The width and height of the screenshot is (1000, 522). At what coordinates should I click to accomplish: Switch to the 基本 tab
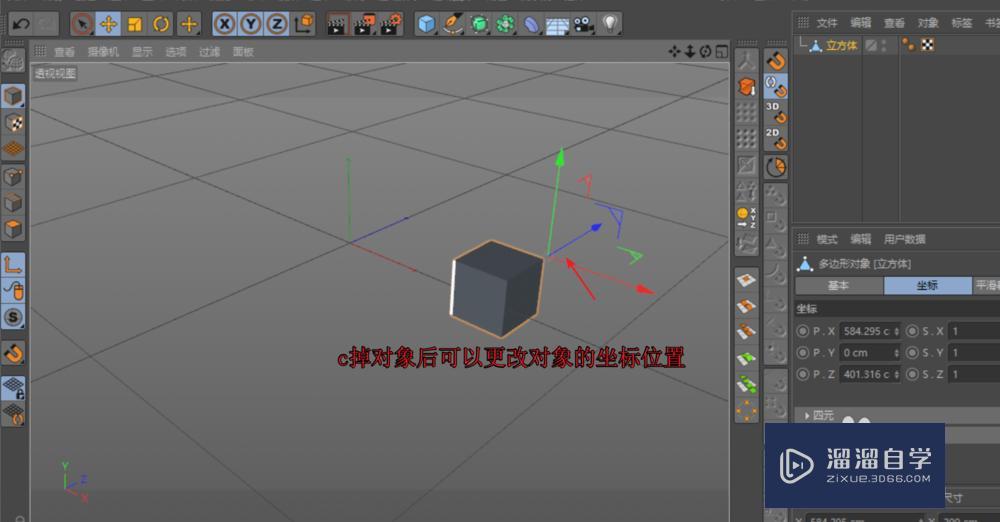click(x=839, y=285)
